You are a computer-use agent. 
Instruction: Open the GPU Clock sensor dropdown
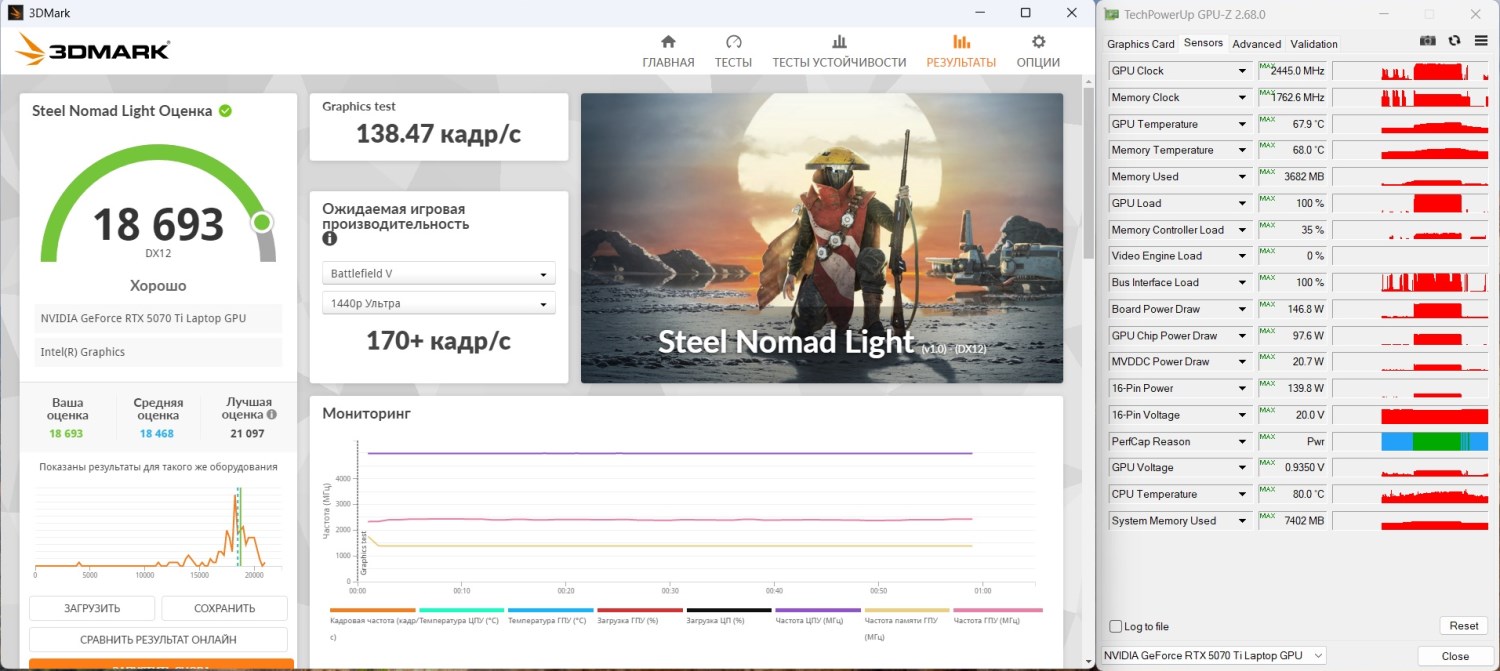[1243, 71]
